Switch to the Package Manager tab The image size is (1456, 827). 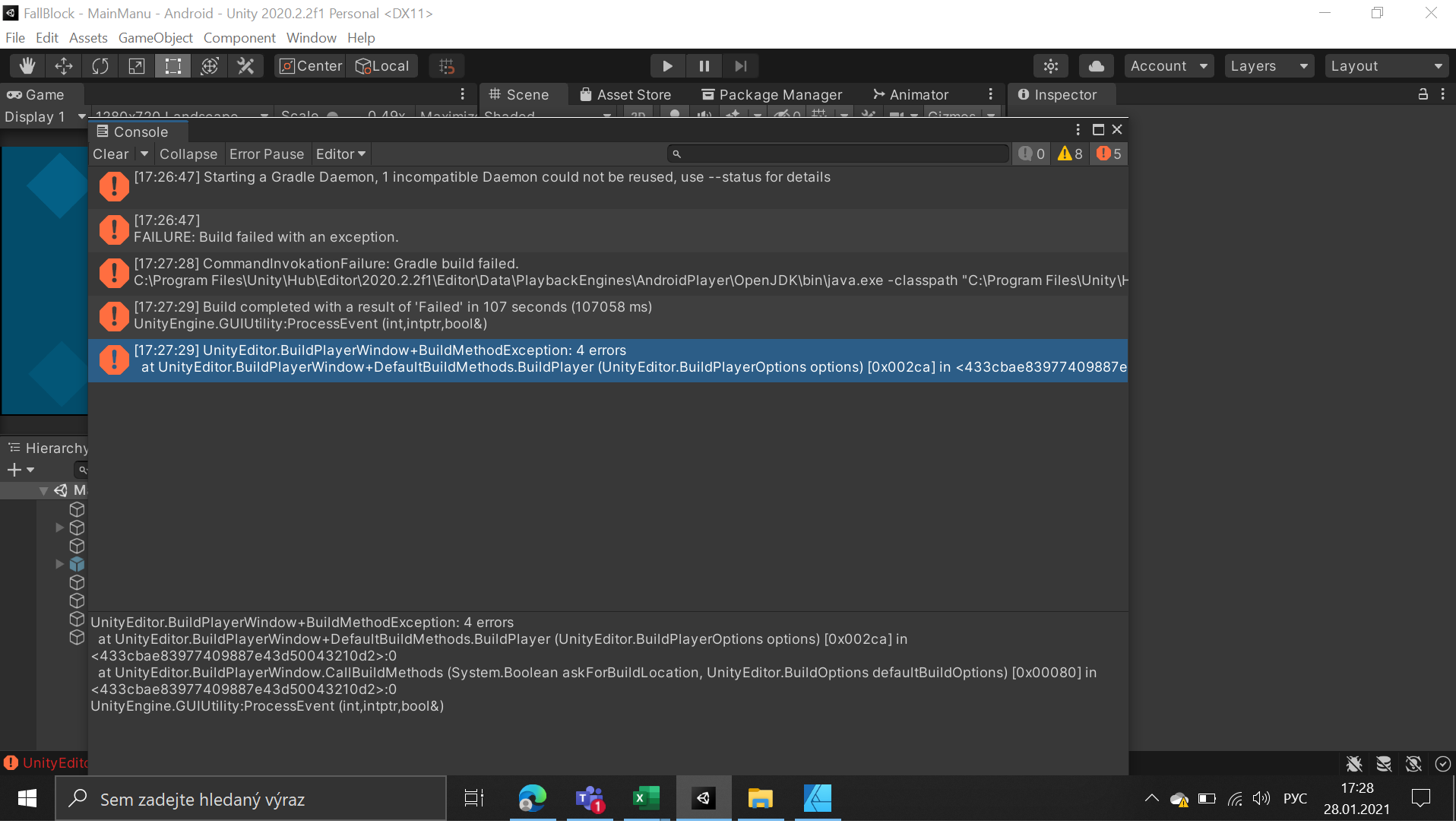click(x=772, y=94)
